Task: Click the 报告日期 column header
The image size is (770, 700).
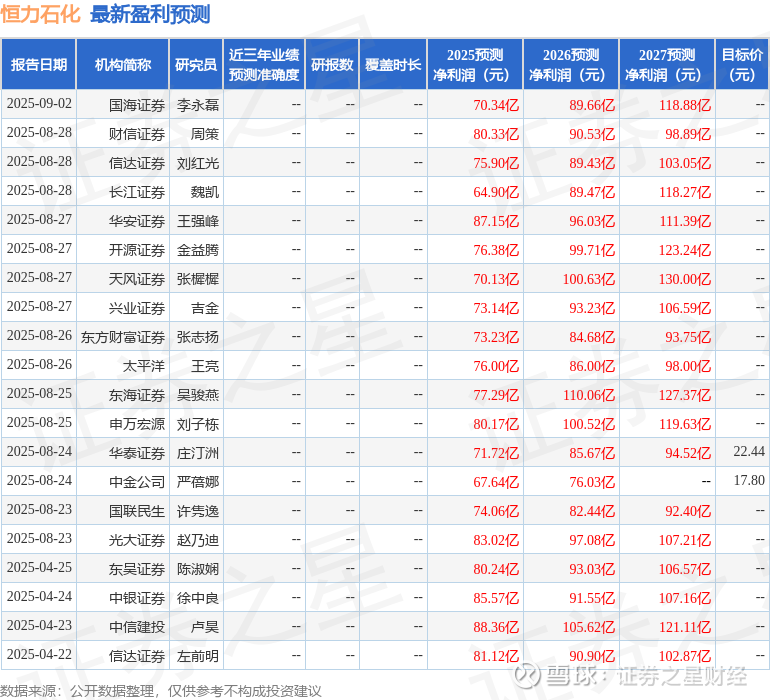Action: 39,64
